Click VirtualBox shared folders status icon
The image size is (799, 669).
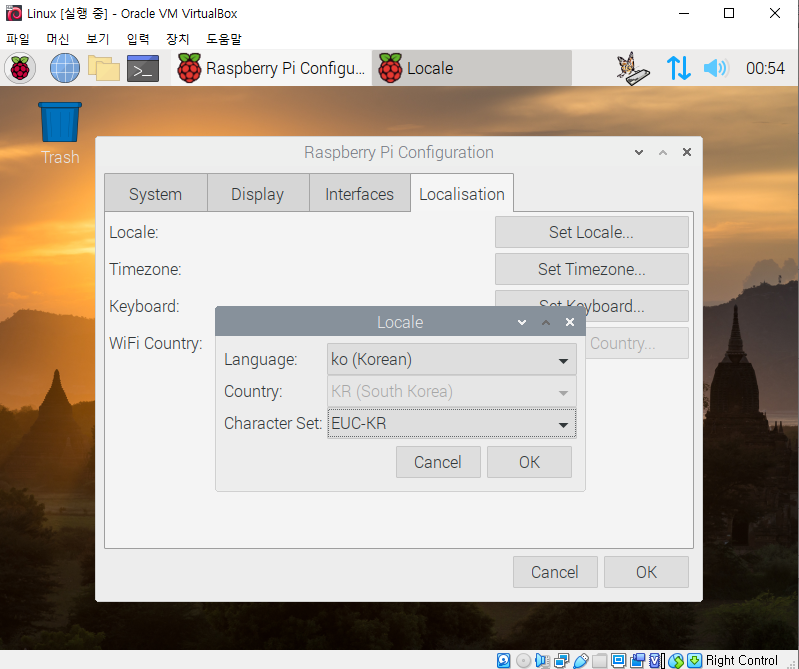coord(600,660)
